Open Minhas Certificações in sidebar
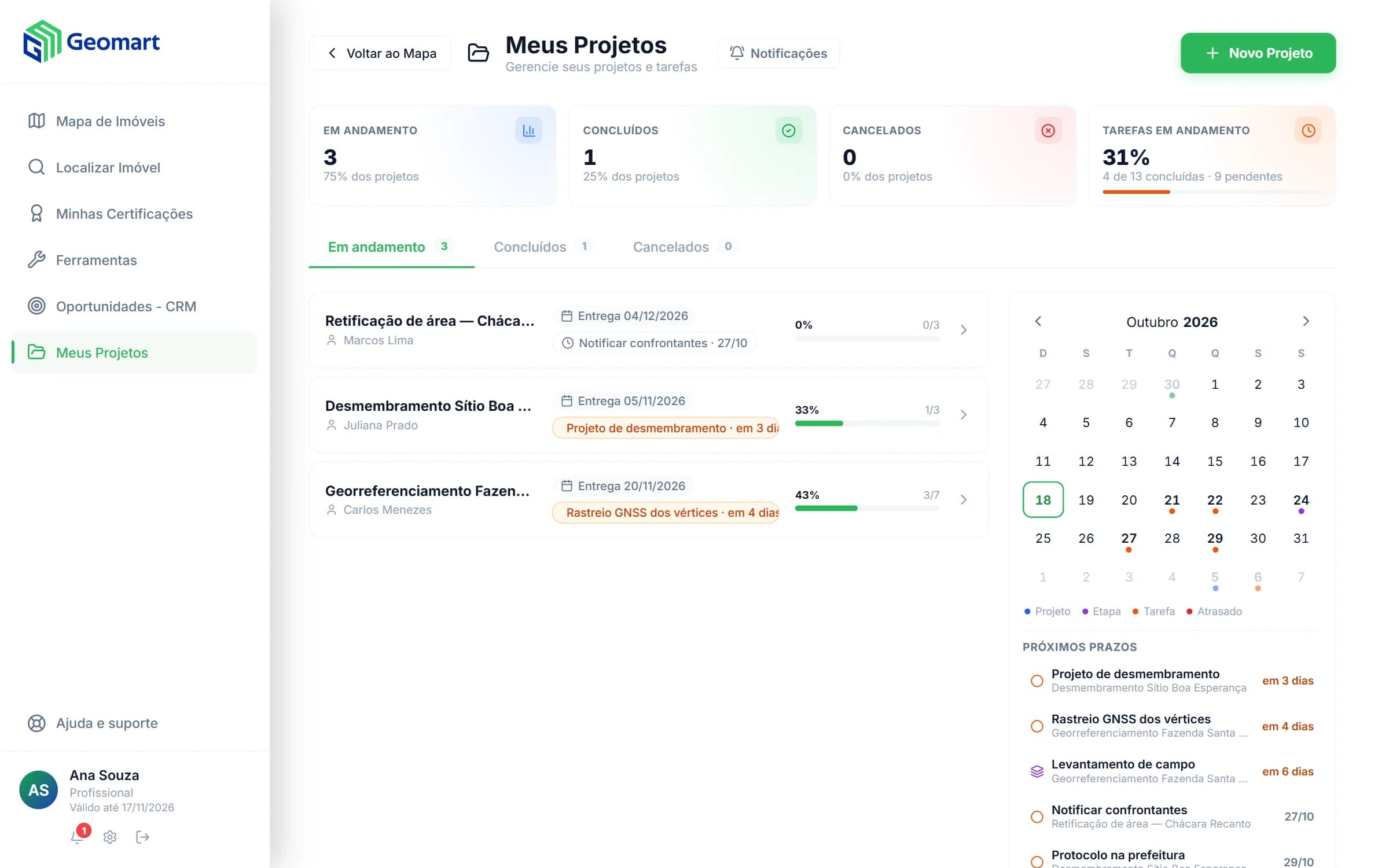 (134, 214)
